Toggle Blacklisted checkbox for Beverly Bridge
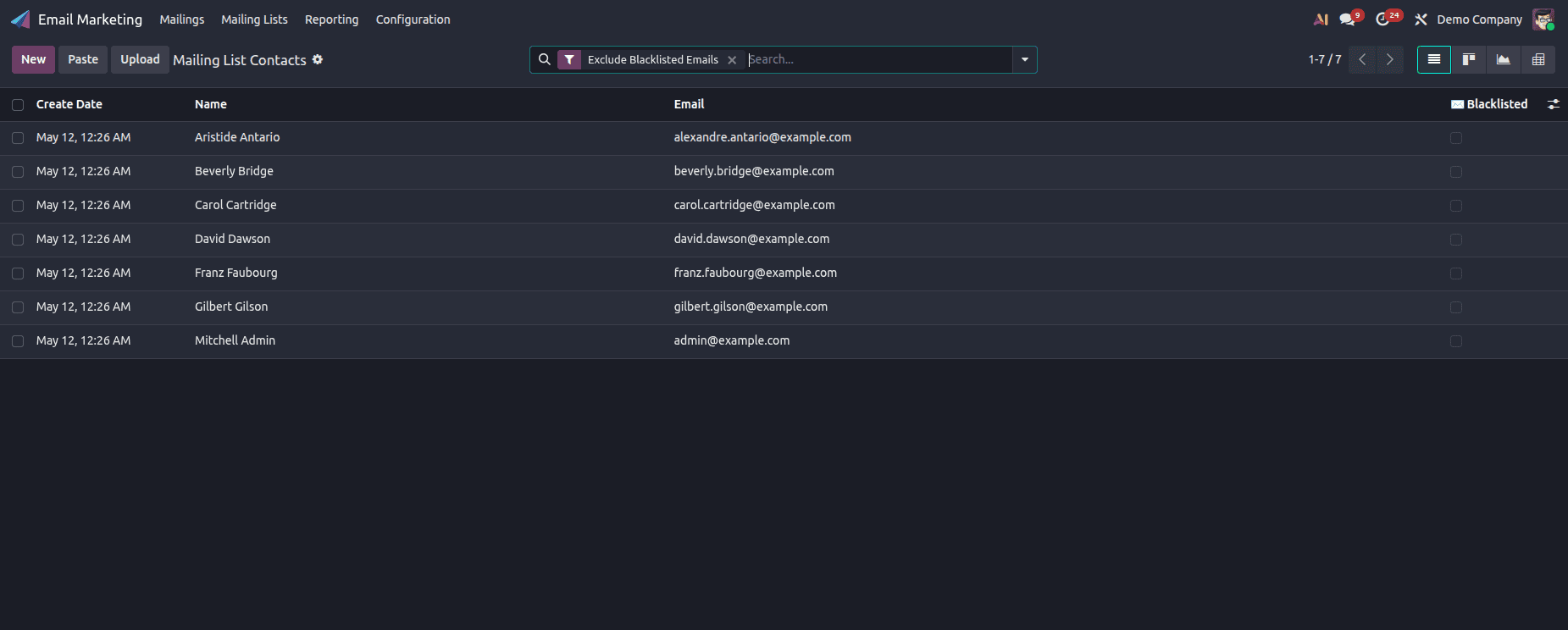Screen dimensions: 1568x630 pyautogui.click(x=1456, y=172)
